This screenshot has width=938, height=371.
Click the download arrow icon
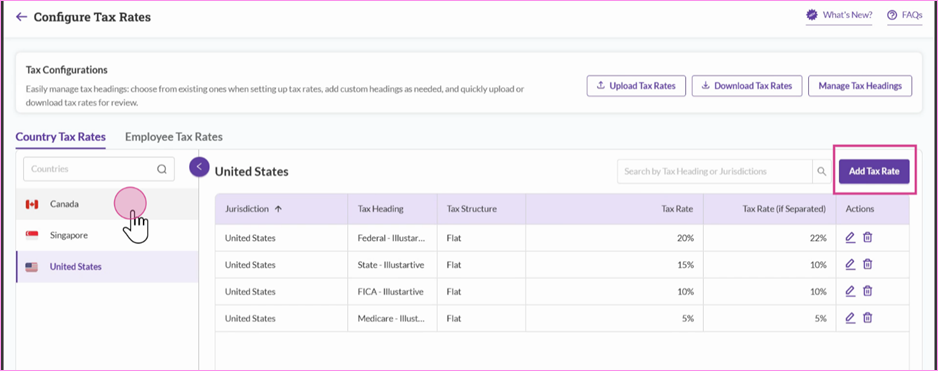point(706,86)
